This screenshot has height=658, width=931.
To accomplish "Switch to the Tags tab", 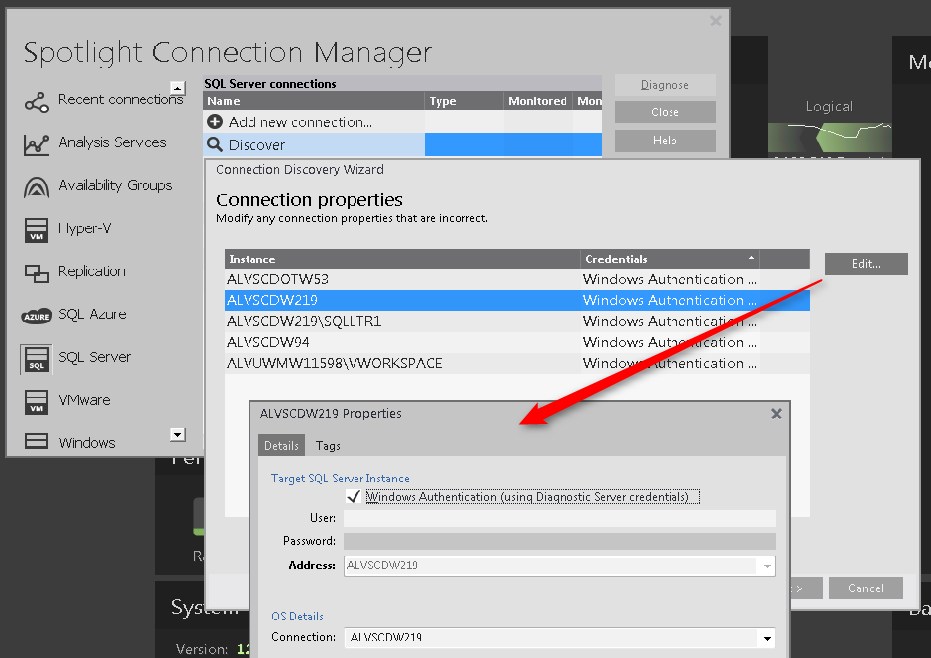I will [x=328, y=445].
